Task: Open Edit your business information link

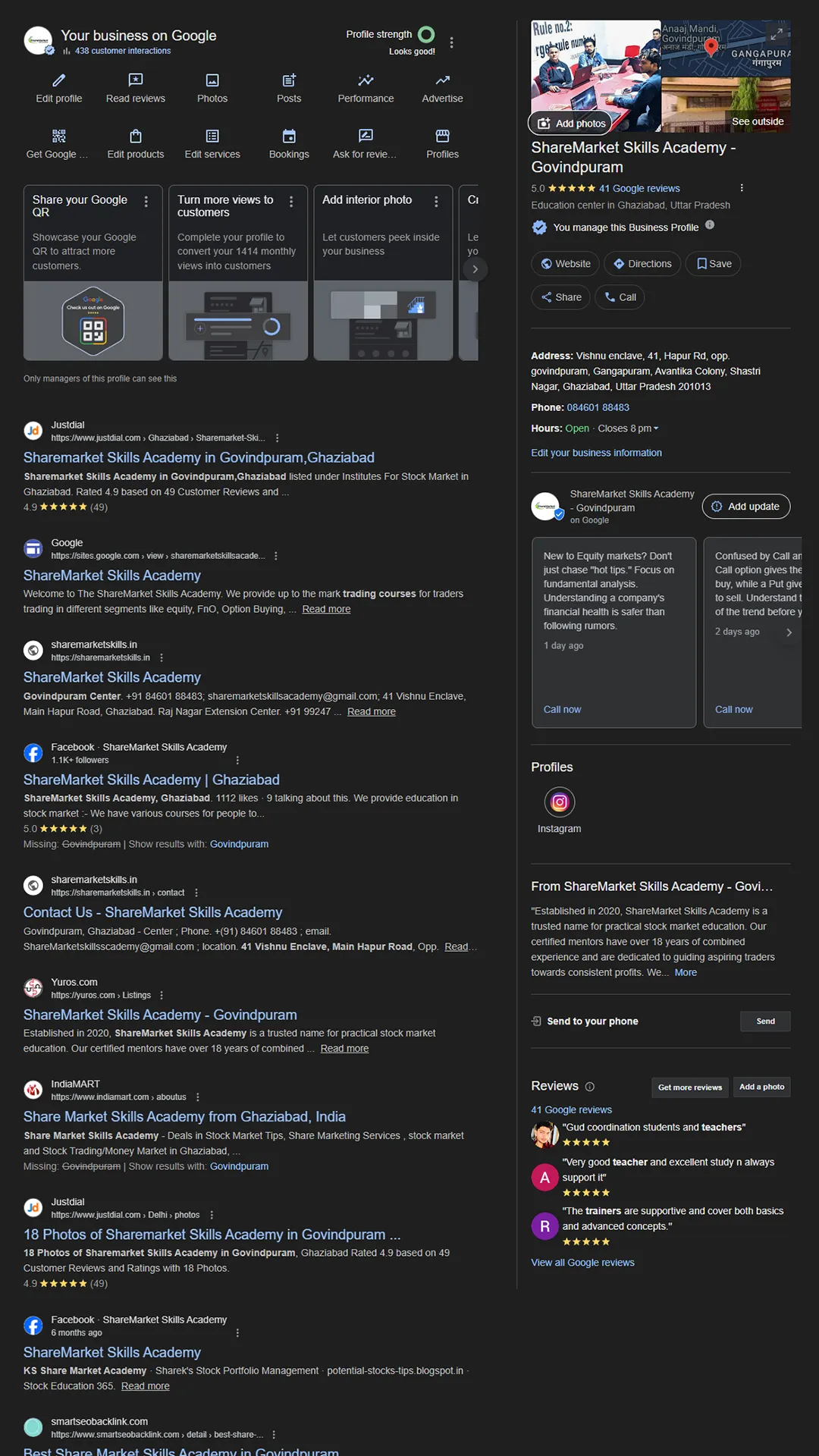Action: (597, 453)
